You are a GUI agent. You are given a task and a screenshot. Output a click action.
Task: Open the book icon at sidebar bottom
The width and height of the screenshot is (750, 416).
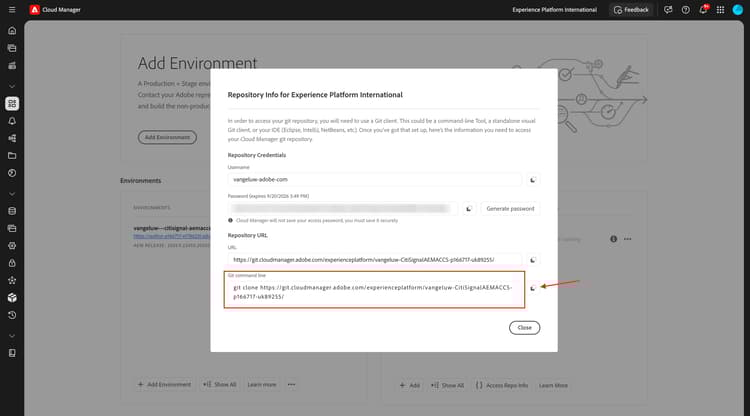pos(12,353)
